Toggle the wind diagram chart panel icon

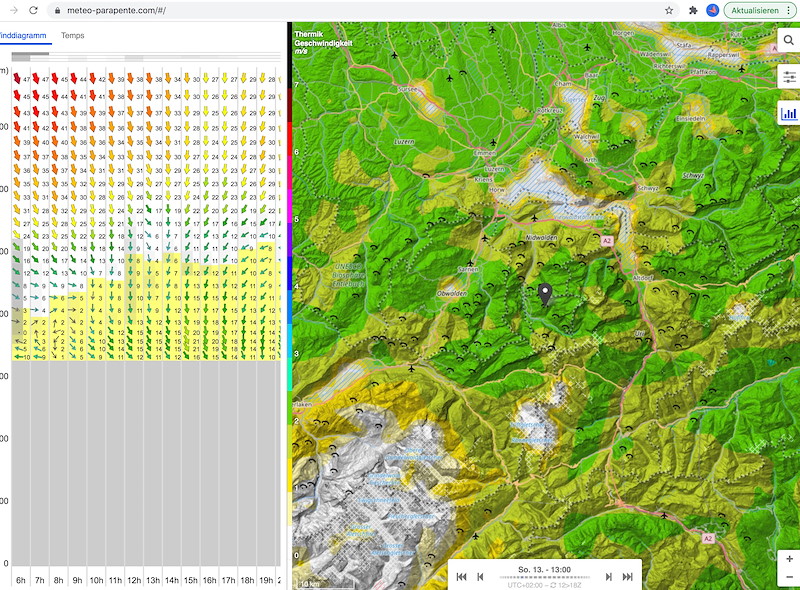(x=789, y=113)
